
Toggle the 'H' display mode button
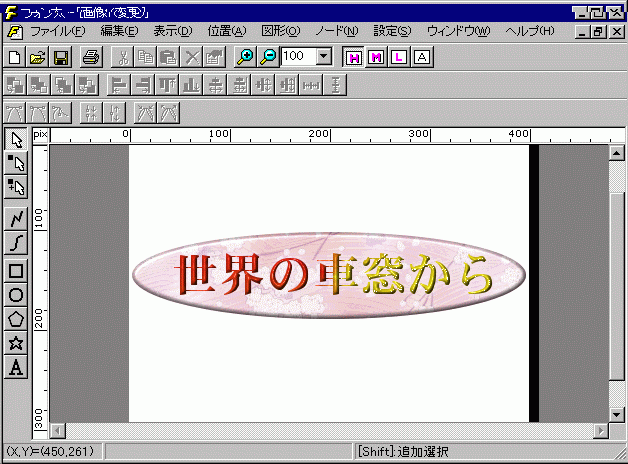[x=353, y=57]
